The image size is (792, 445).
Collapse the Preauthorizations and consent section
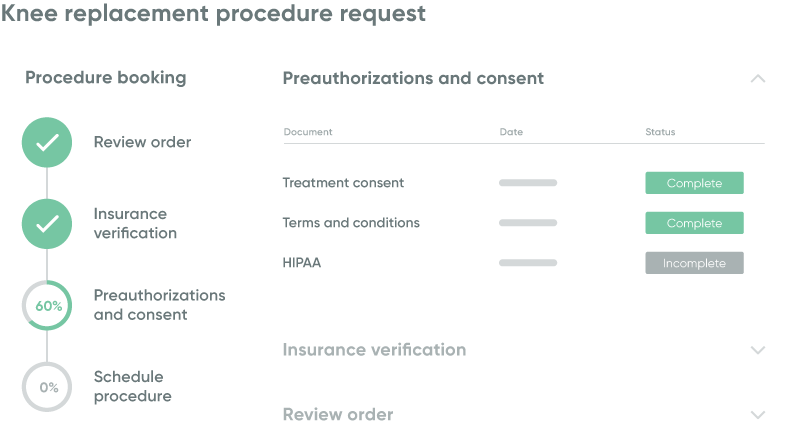(x=757, y=79)
